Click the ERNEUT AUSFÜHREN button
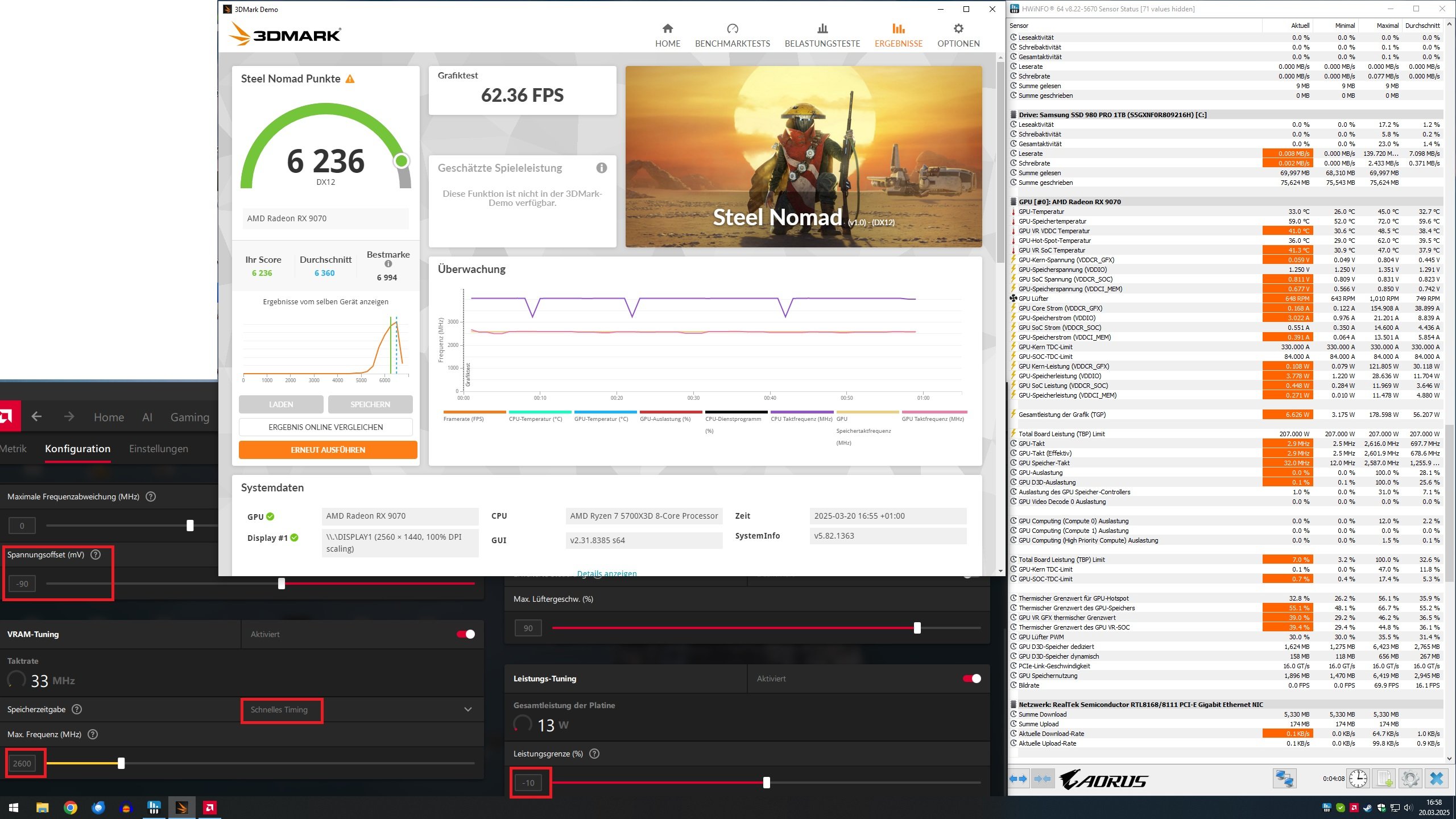Screen dimensions: 1456x819 coord(328,450)
